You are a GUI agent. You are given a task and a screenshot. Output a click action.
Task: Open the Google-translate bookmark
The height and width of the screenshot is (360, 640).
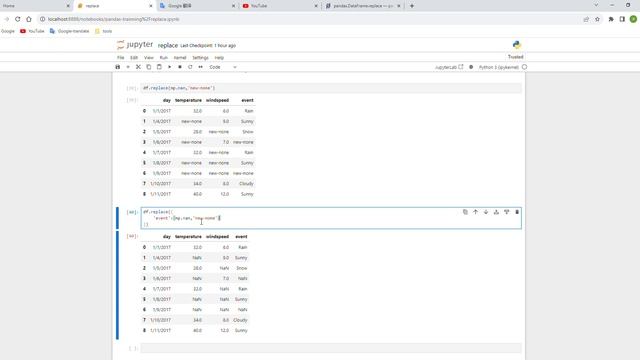coord(69,31)
